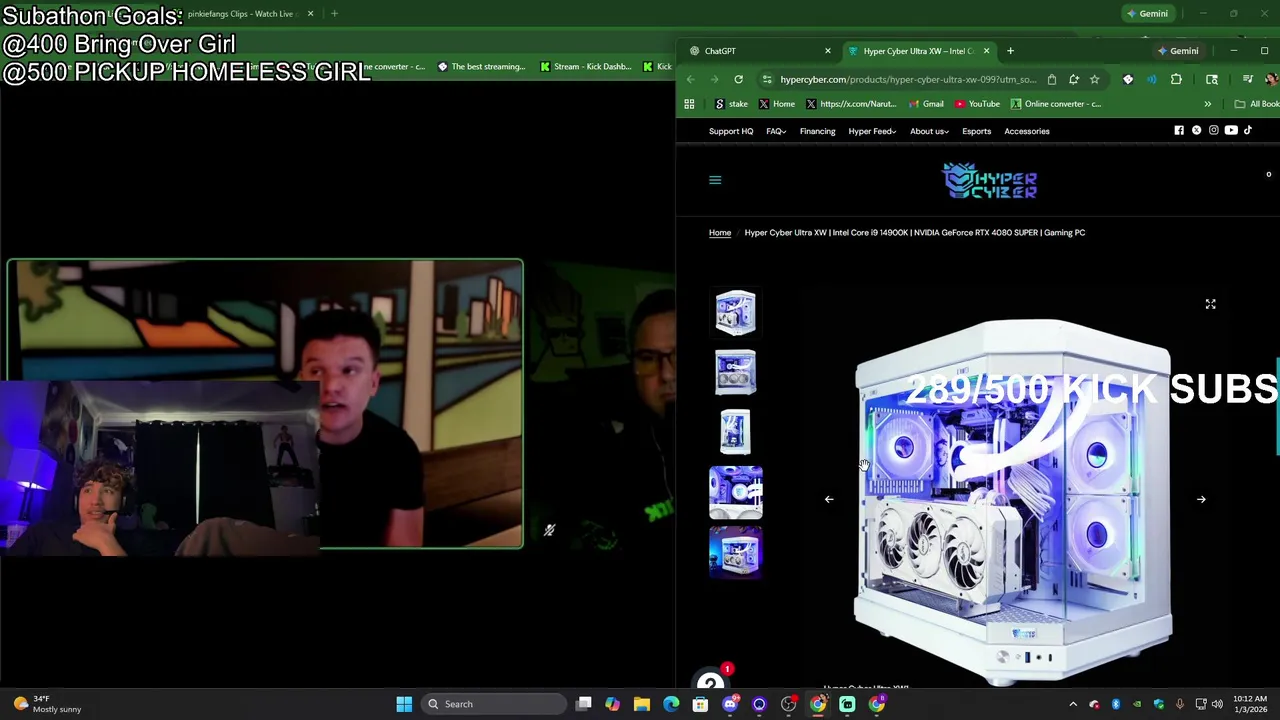Browse the Accessories link

tap(1027, 131)
